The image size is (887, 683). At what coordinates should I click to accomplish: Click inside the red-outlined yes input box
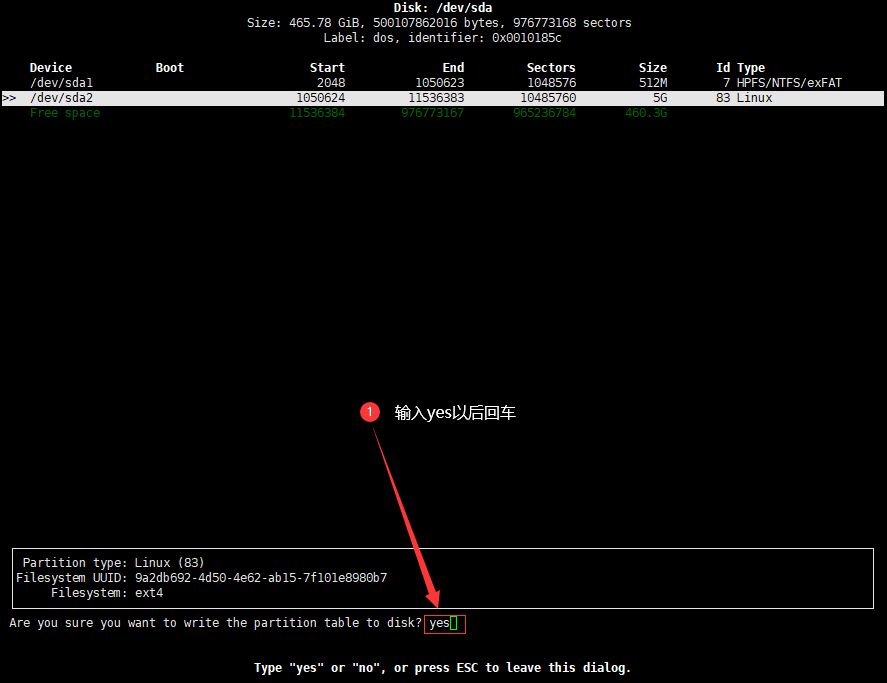pos(445,624)
